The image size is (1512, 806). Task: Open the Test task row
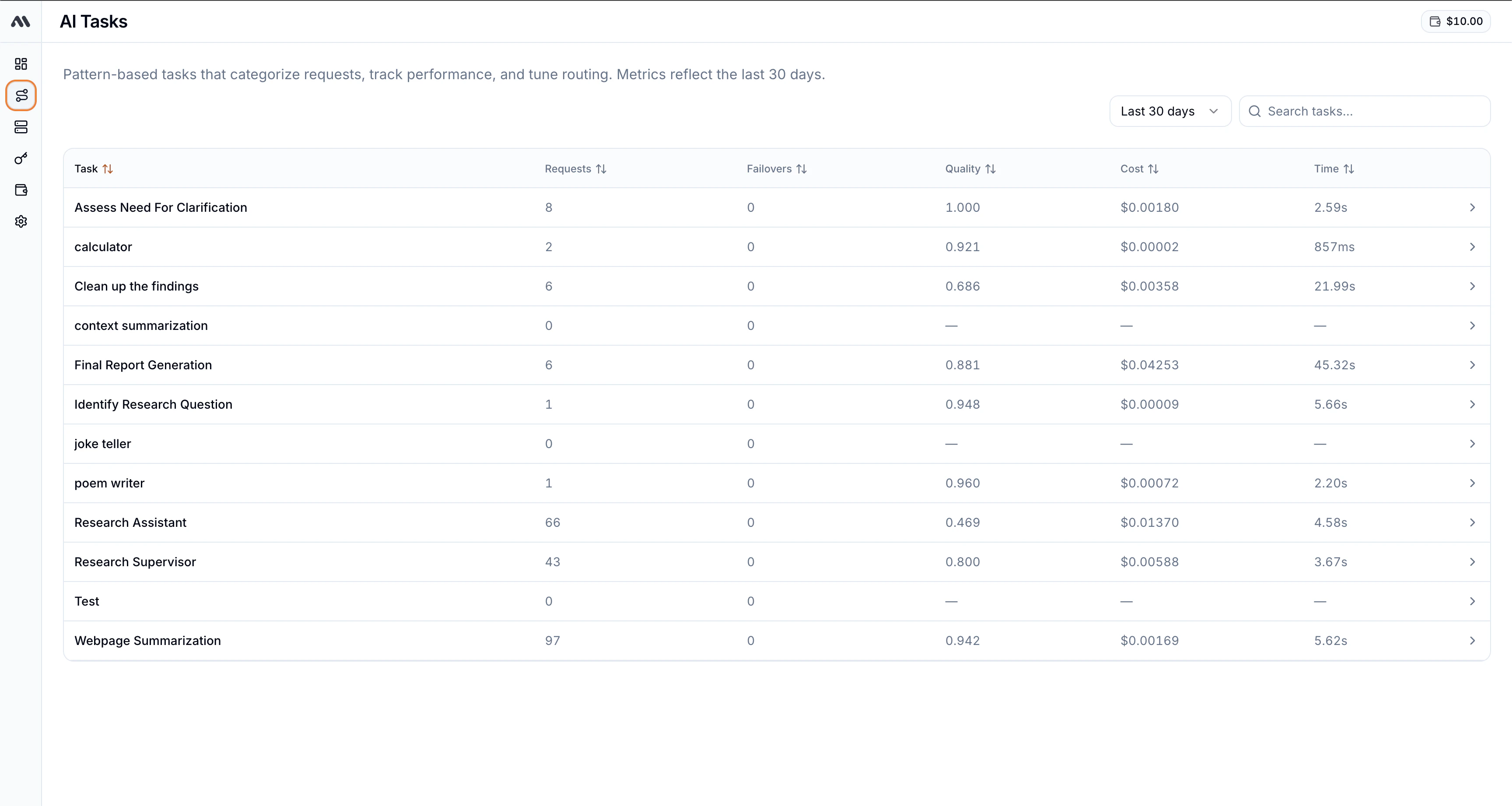point(777,600)
